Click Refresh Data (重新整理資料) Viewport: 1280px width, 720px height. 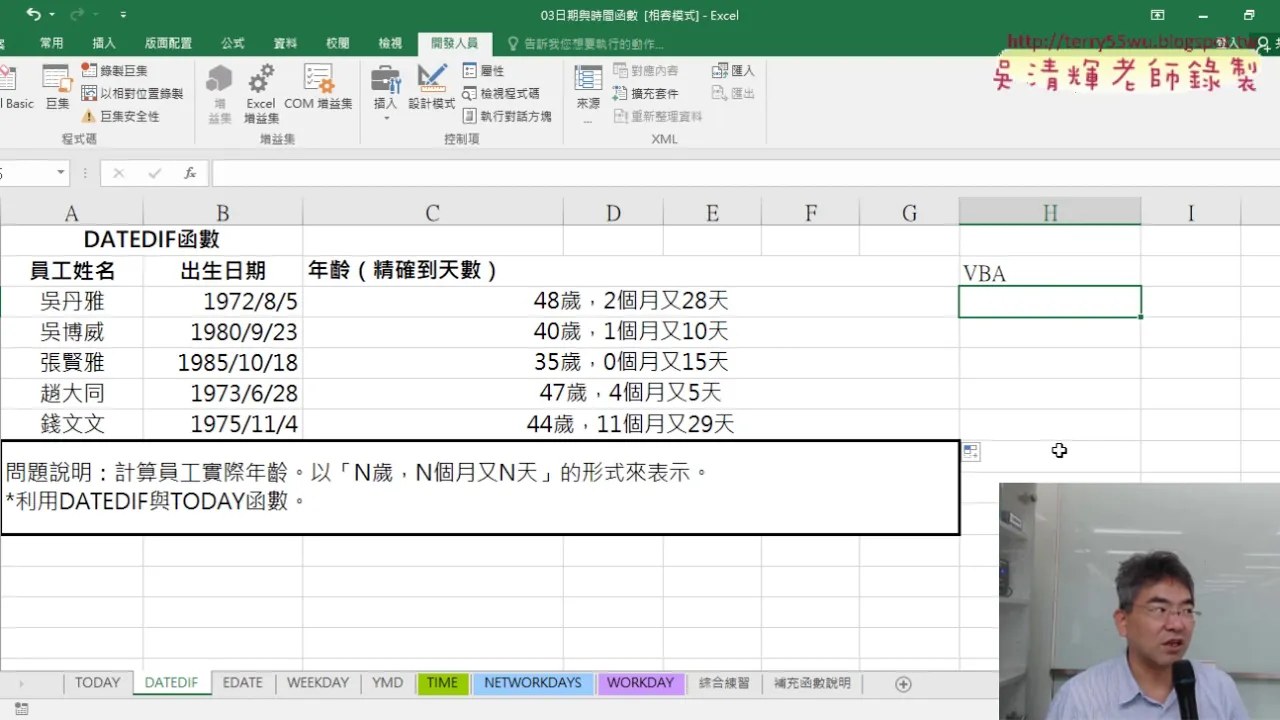[658, 116]
